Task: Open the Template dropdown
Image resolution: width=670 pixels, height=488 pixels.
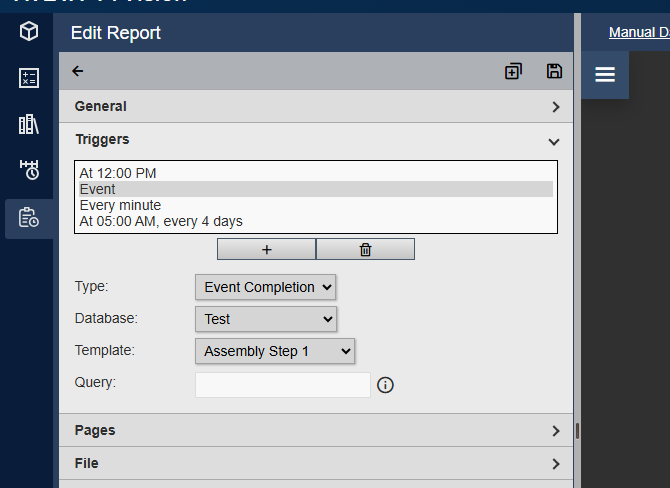Action: click(x=275, y=351)
